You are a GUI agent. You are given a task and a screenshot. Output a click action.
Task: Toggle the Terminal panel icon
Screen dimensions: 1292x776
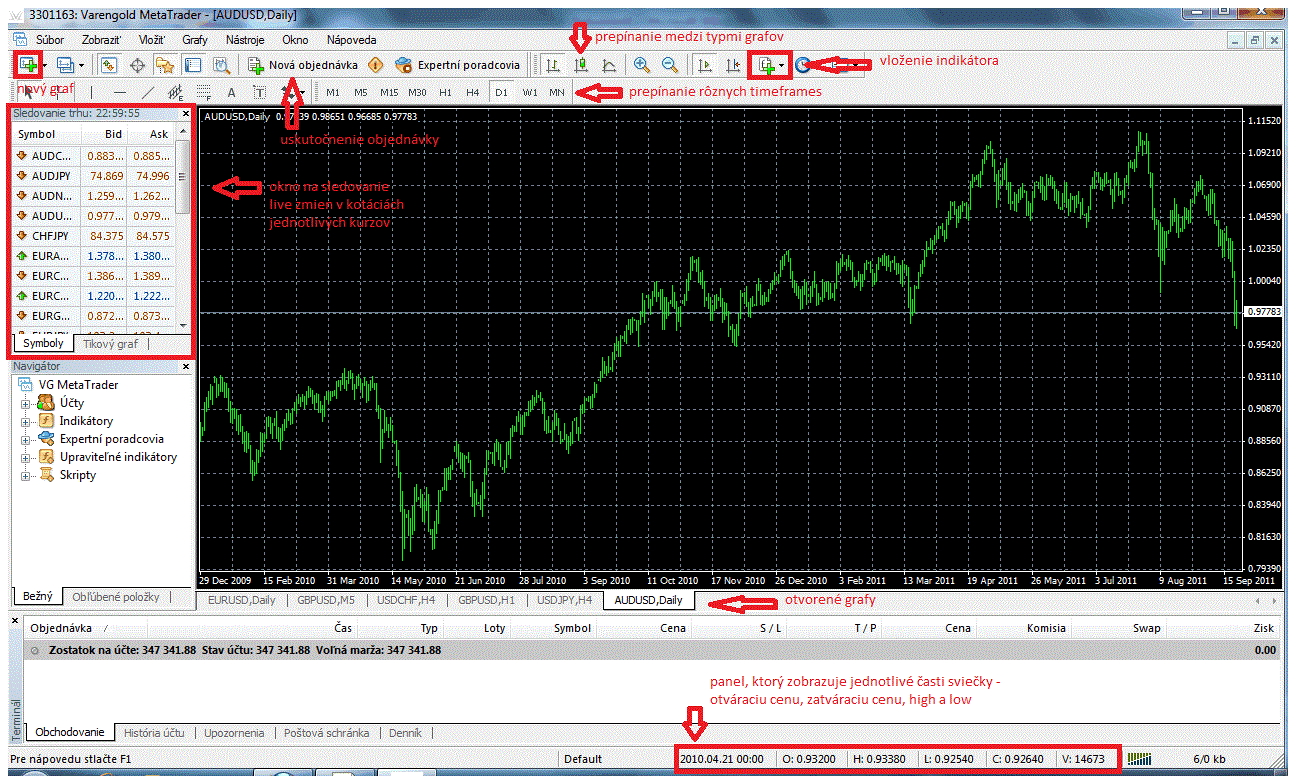coord(193,65)
